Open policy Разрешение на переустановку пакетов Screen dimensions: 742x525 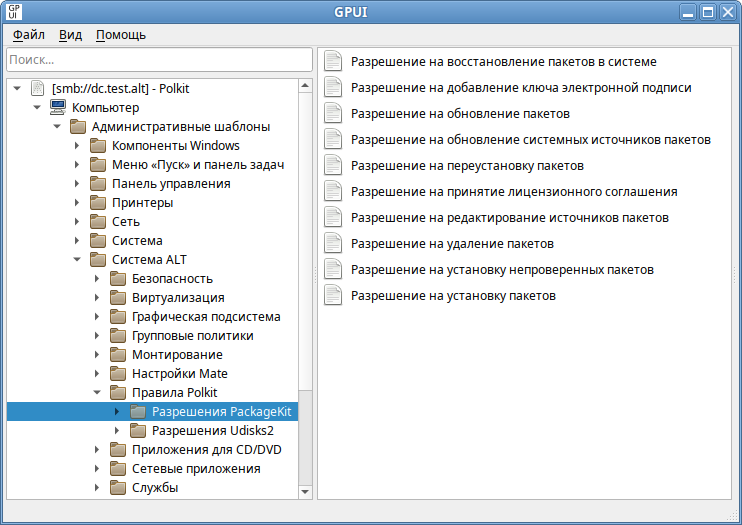pos(467,166)
